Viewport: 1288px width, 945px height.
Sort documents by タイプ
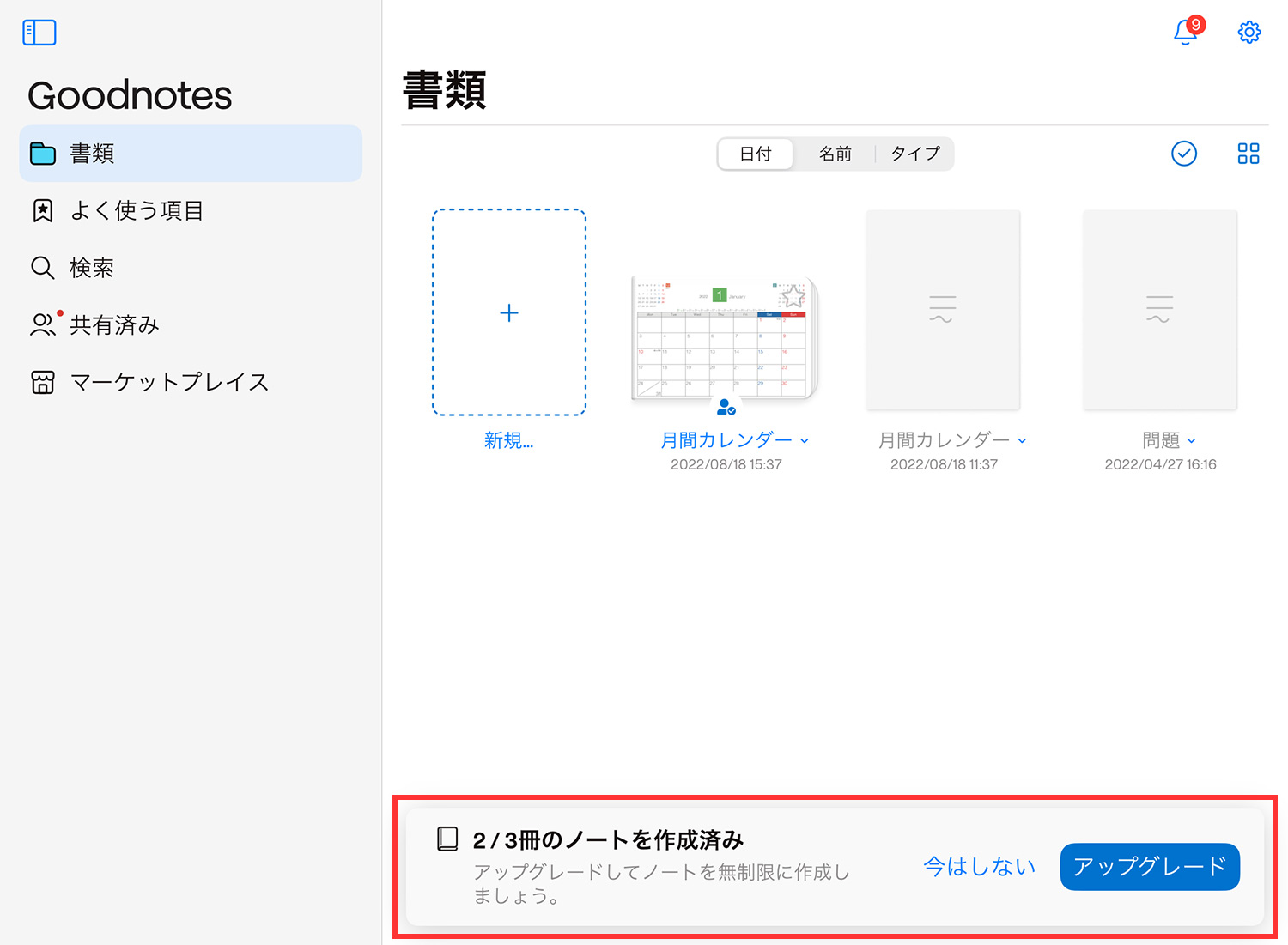pos(915,154)
